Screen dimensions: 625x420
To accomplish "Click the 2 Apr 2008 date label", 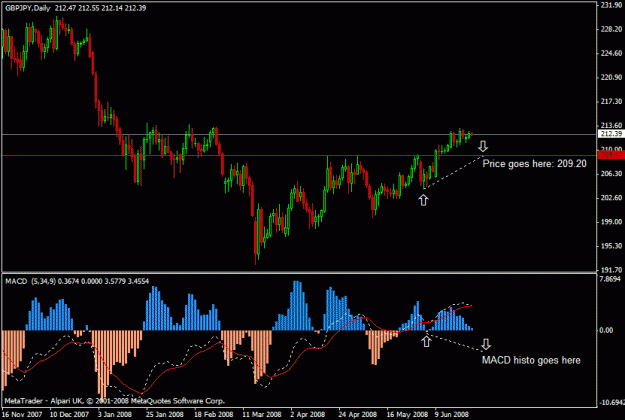I will 308,414.
